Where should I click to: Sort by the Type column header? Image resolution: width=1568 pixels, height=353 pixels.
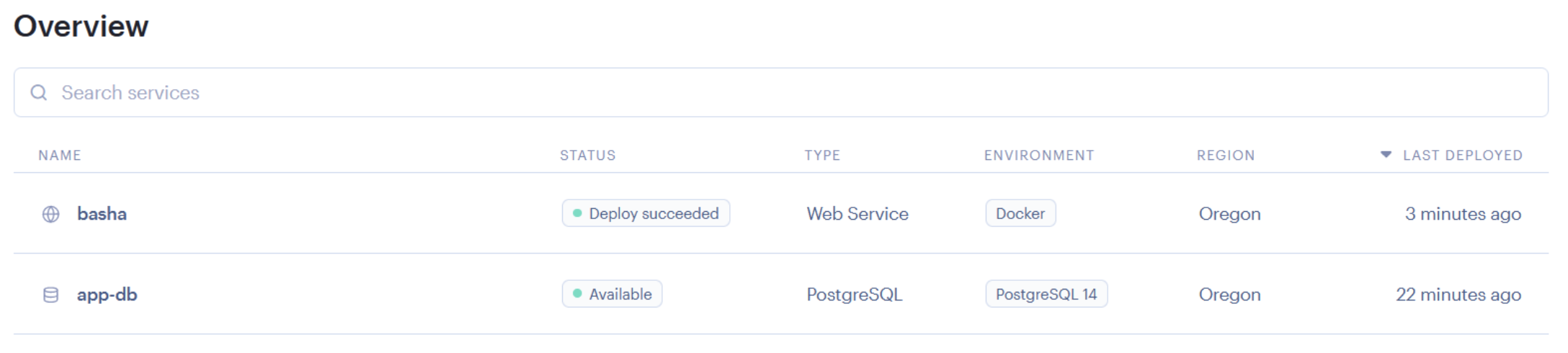(x=822, y=155)
